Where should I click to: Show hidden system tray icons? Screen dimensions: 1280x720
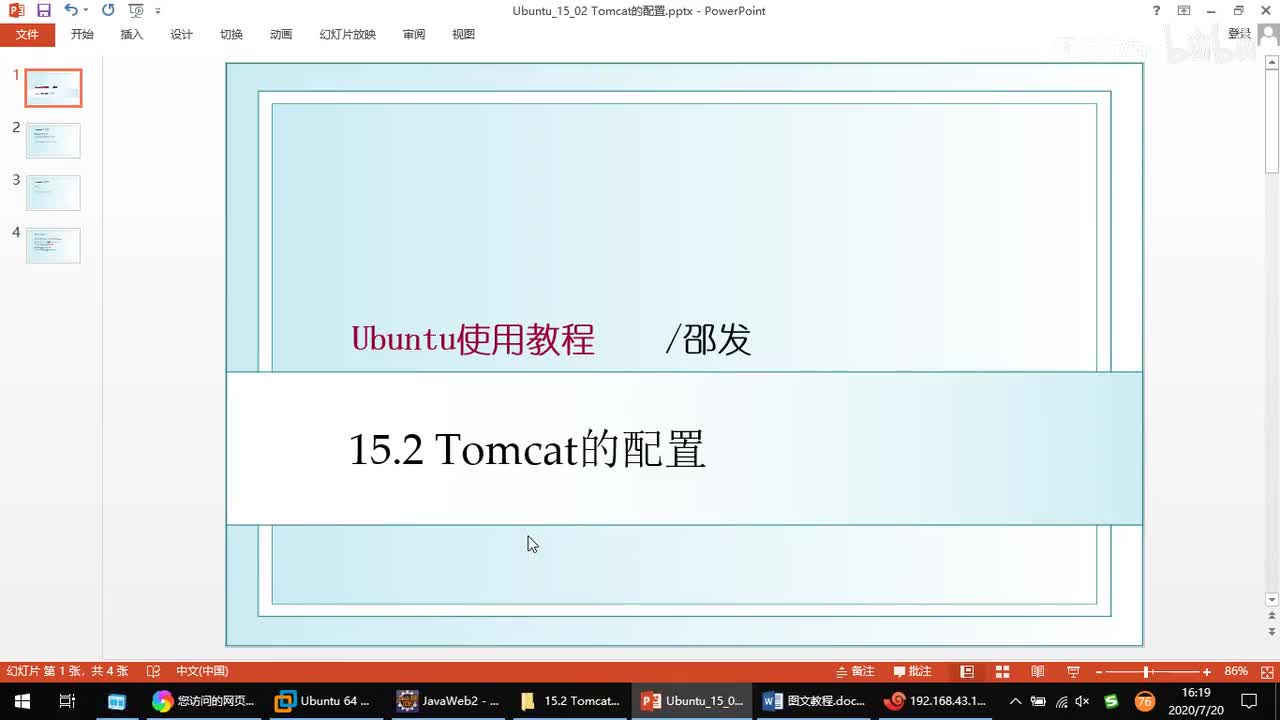pos(1016,701)
